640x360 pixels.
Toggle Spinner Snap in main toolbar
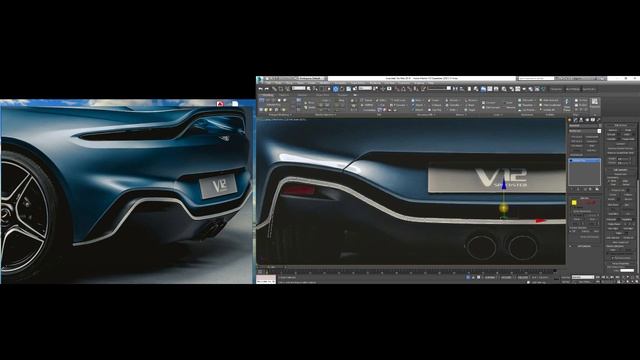416,89
